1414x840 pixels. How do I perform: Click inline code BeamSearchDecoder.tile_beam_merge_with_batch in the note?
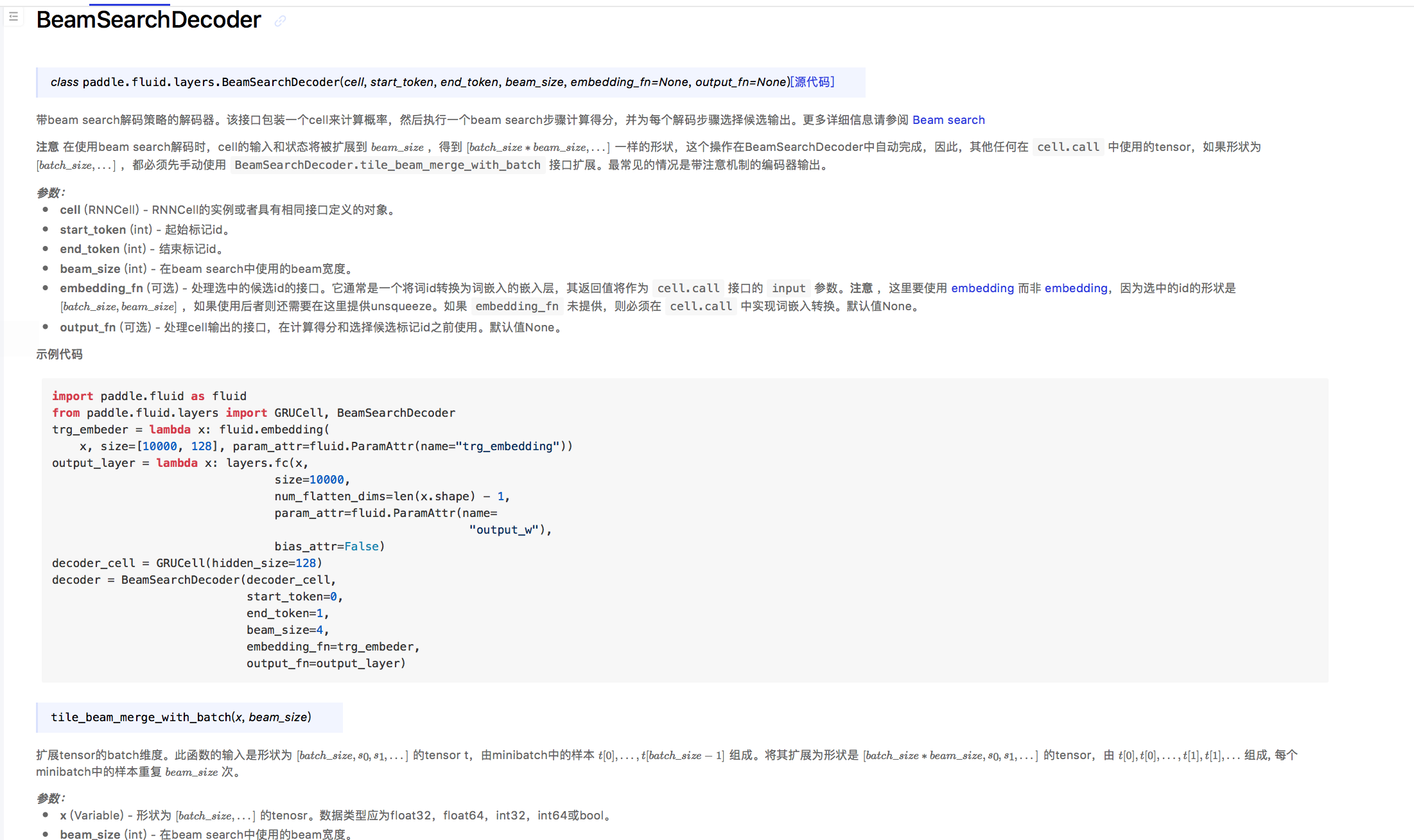coord(387,165)
